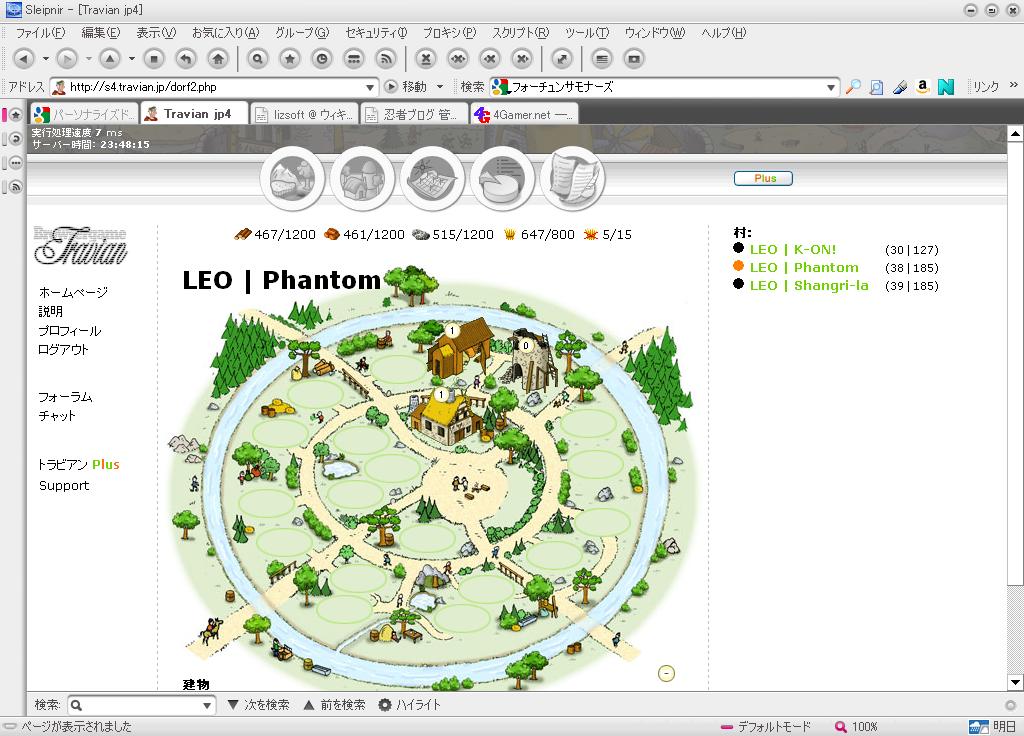This screenshot has height=736, width=1024.
Task: Switch to the lizsoft @ ウィキ tab
Action: [x=304, y=115]
